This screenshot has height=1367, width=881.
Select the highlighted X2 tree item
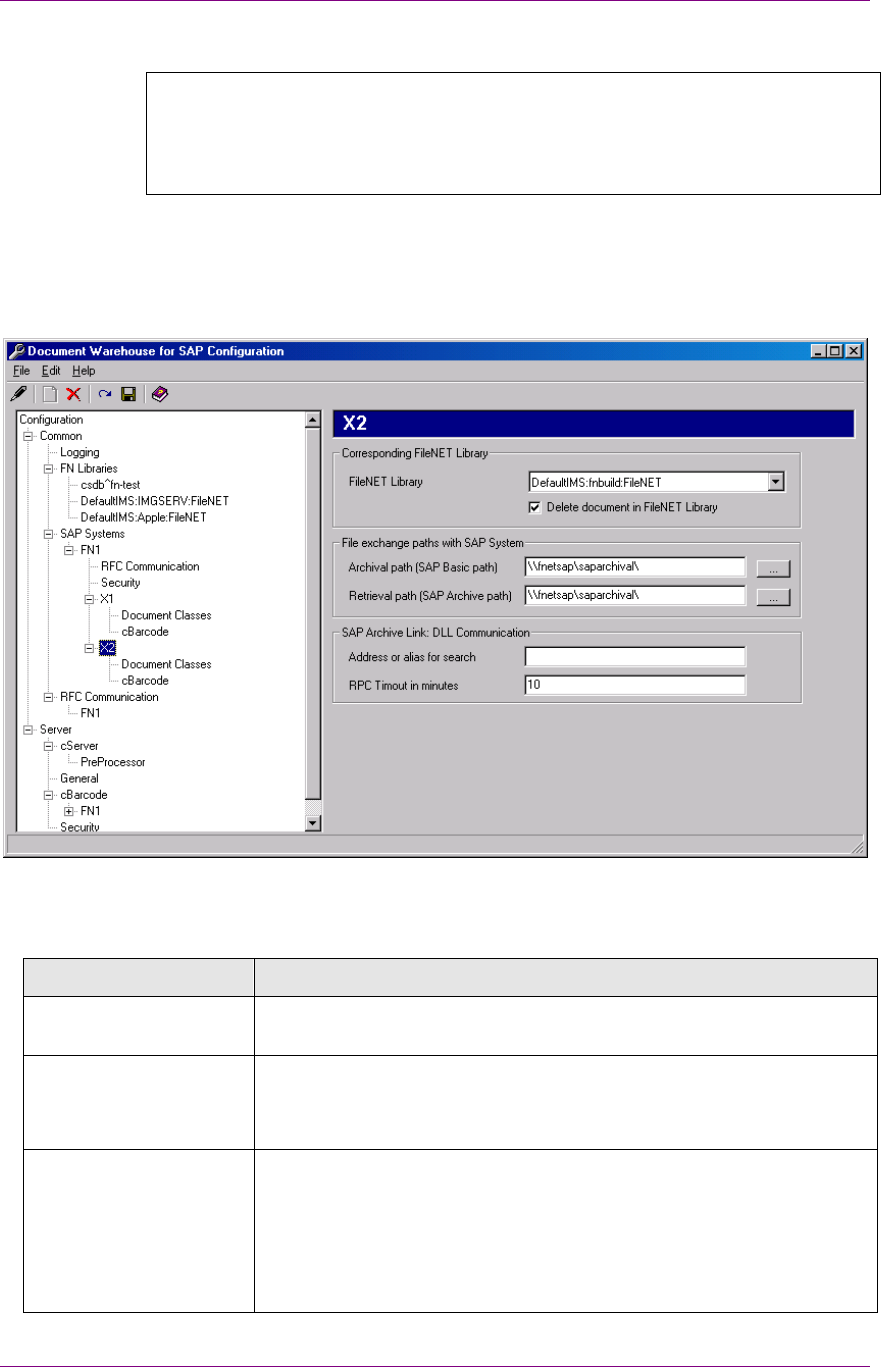pyautogui.click(x=108, y=648)
